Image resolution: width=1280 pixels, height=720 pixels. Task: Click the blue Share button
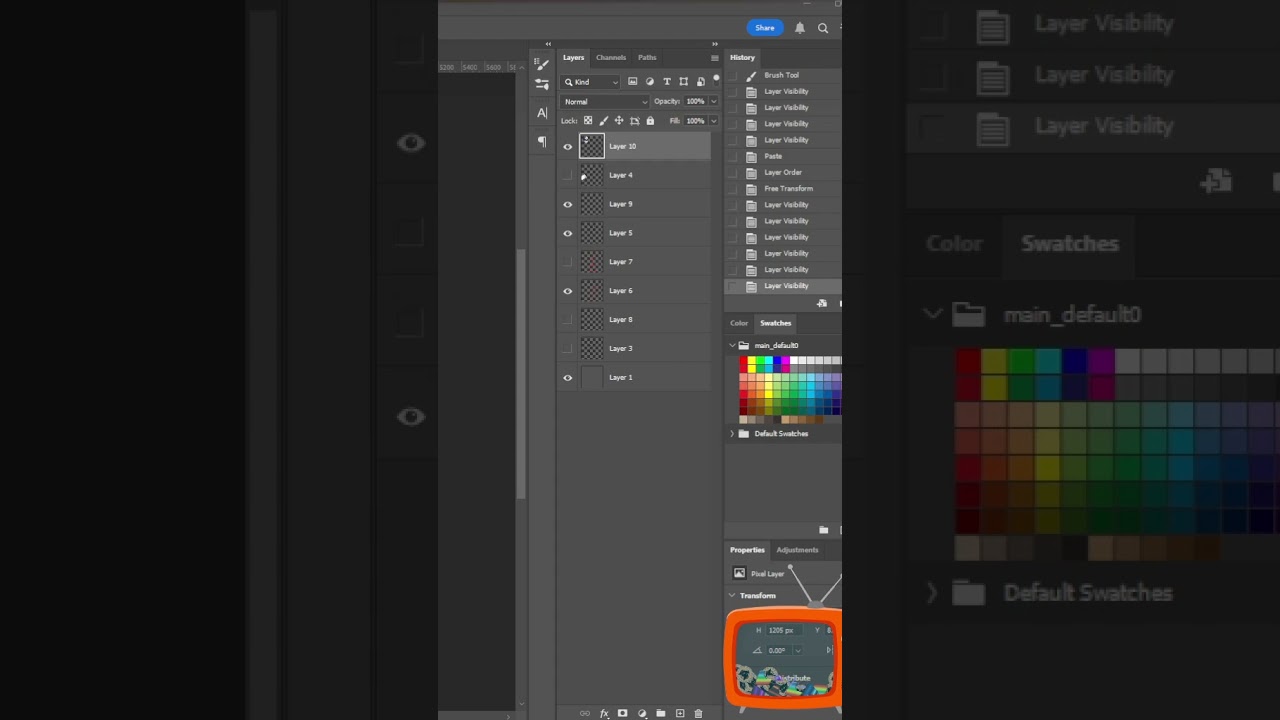[765, 28]
